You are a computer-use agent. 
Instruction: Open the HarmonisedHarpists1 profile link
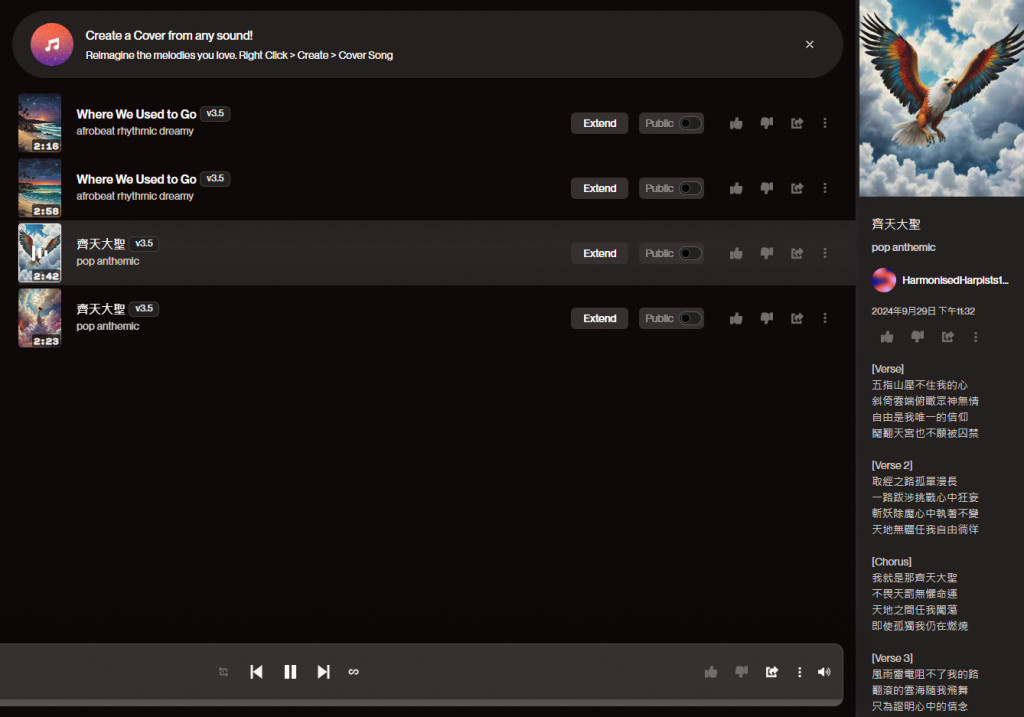(955, 280)
